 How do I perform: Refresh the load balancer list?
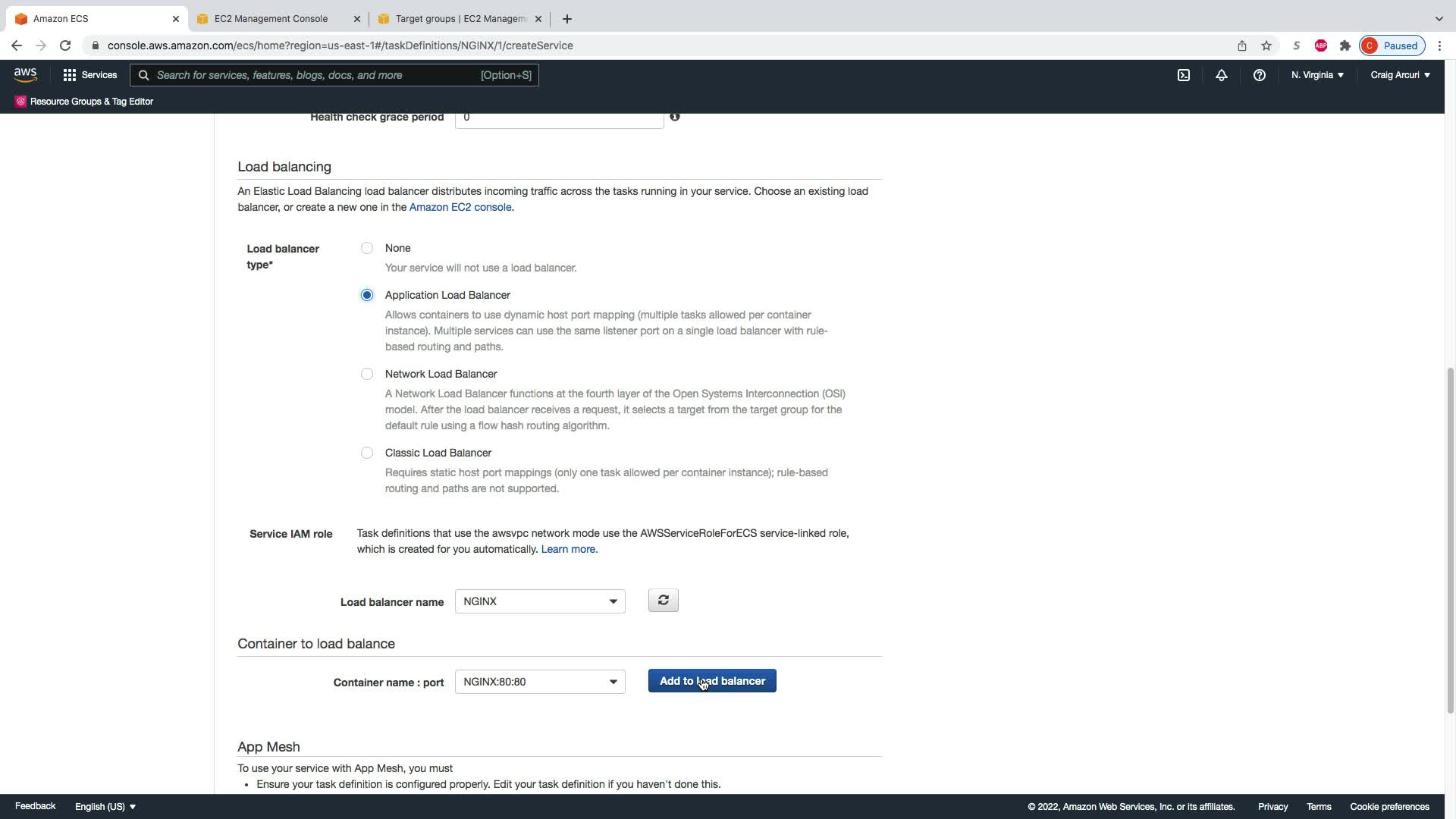coord(663,601)
